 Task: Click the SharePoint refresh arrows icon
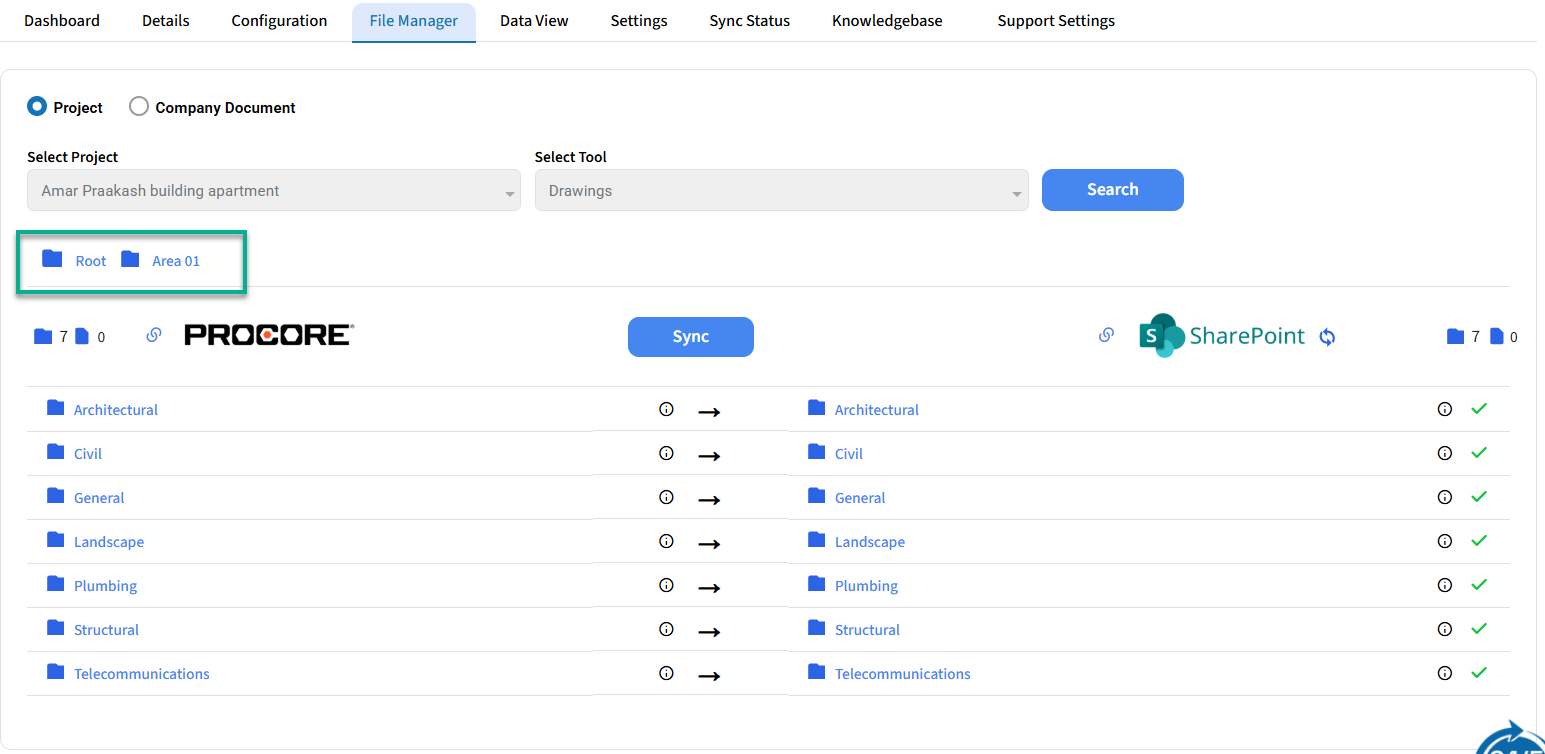(x=1327, y=337)
